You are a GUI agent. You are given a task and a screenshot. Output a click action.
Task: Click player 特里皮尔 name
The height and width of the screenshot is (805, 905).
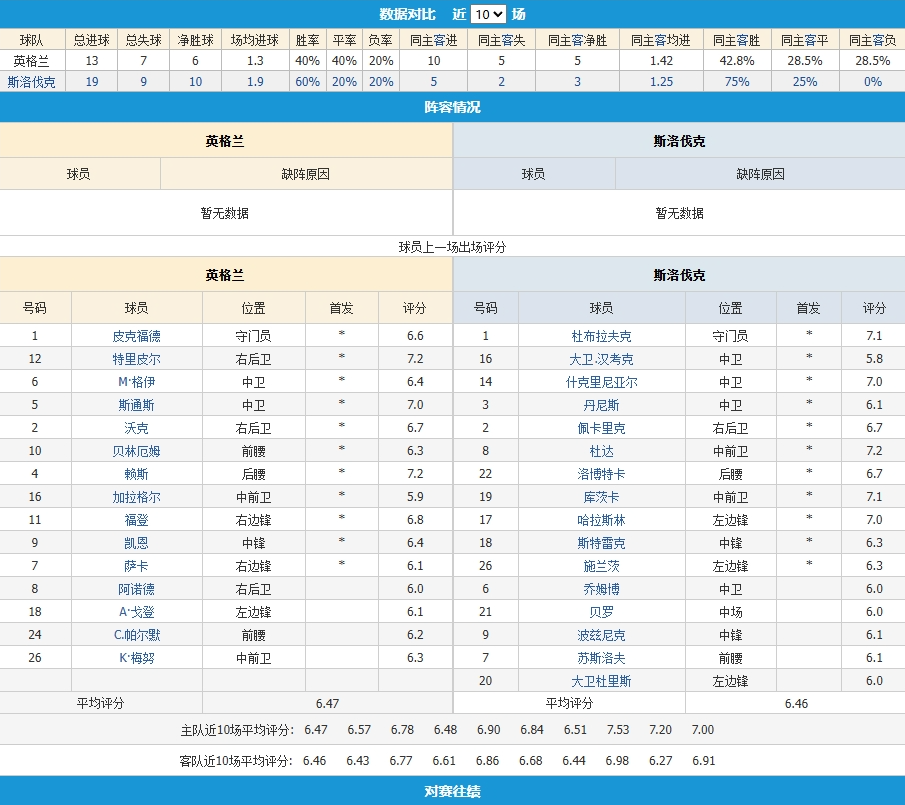tap(136, 359)
